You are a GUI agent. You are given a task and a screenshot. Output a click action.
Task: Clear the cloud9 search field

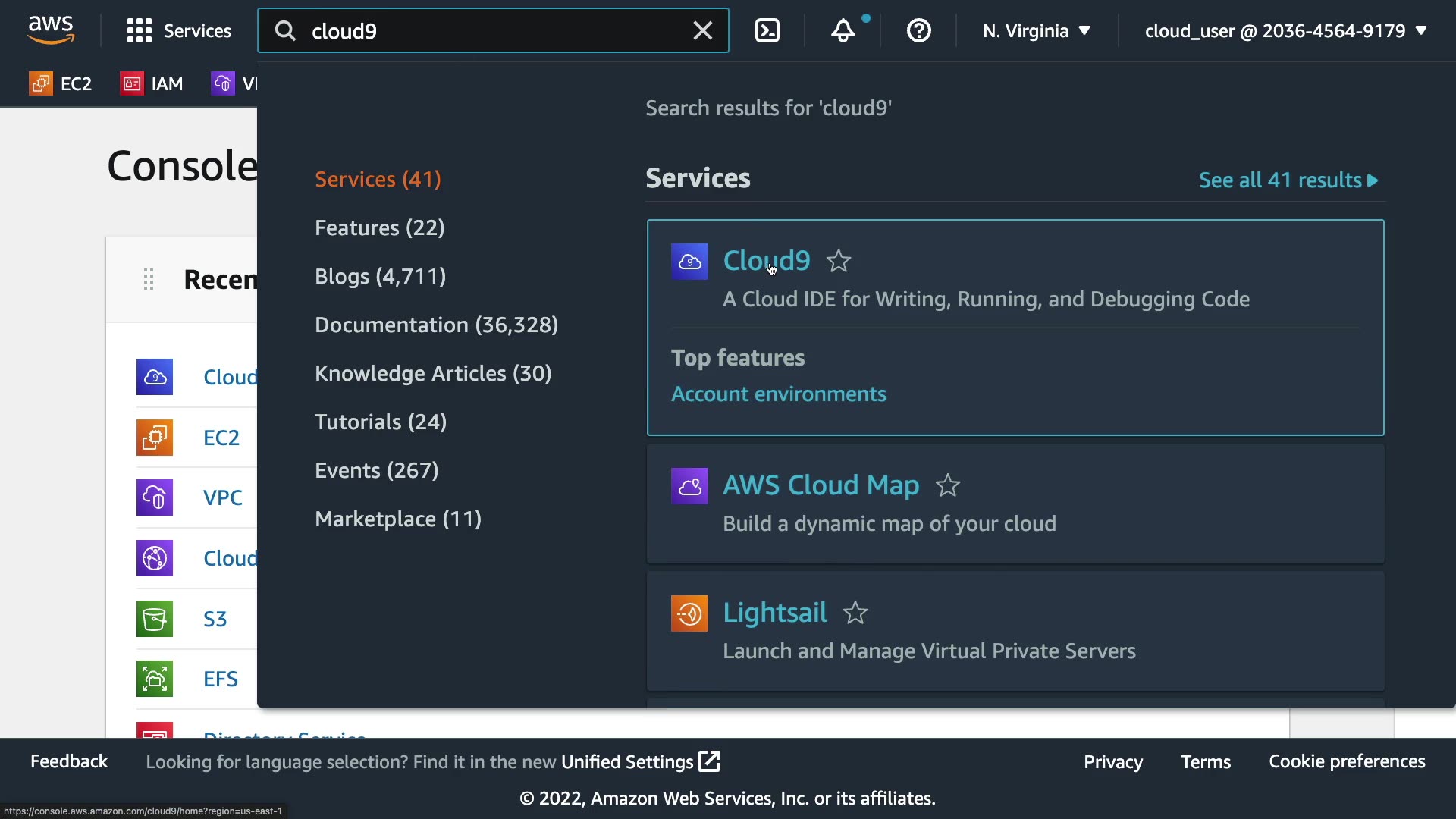click(x=702, y=31)
